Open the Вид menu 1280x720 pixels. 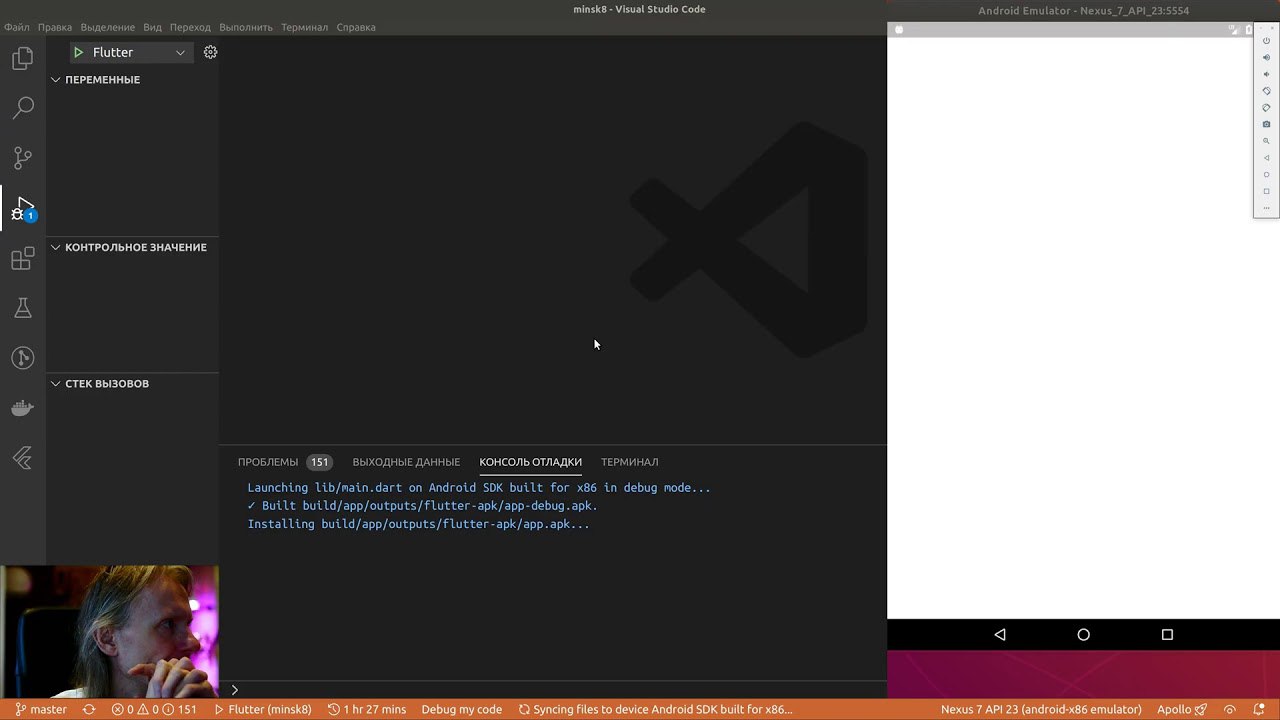pyautogui.click(x=152, y=27)
